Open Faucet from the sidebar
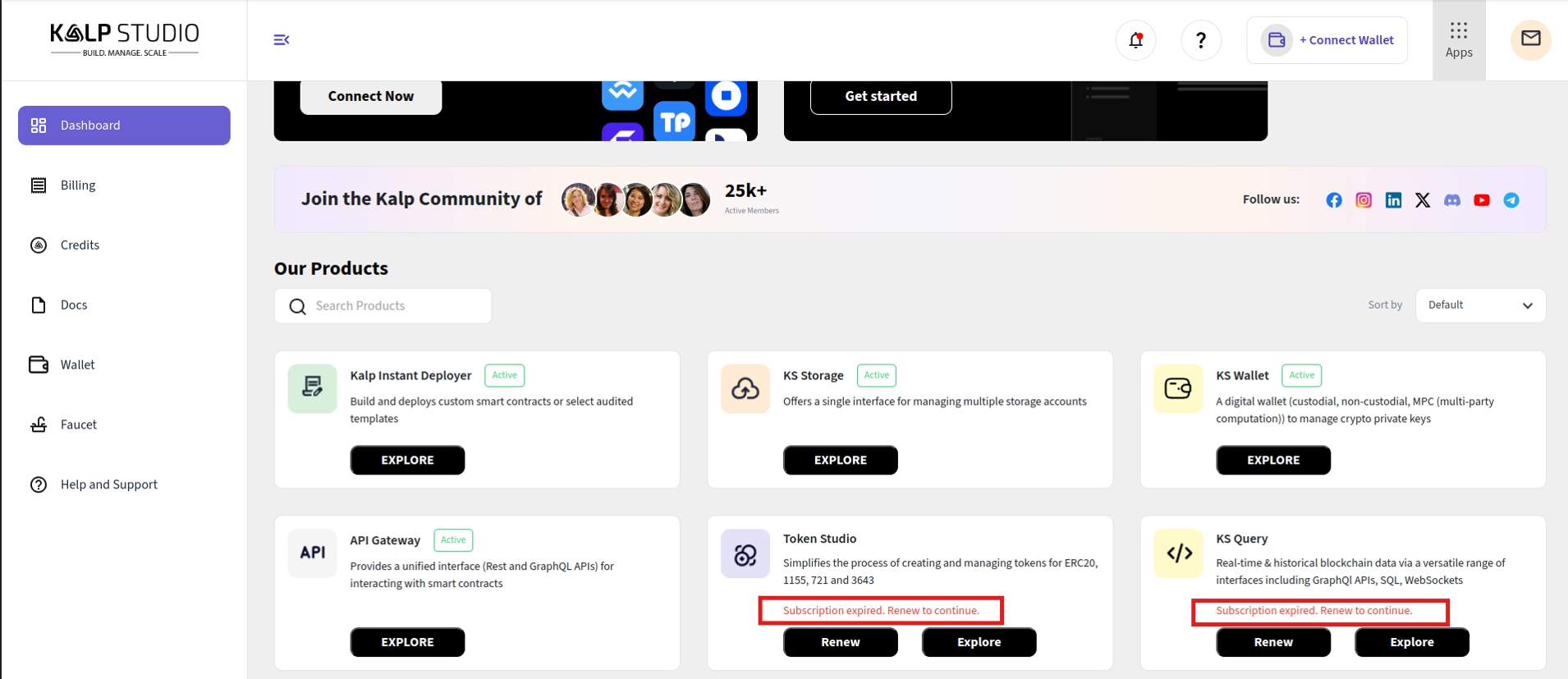 pos(78,424)
